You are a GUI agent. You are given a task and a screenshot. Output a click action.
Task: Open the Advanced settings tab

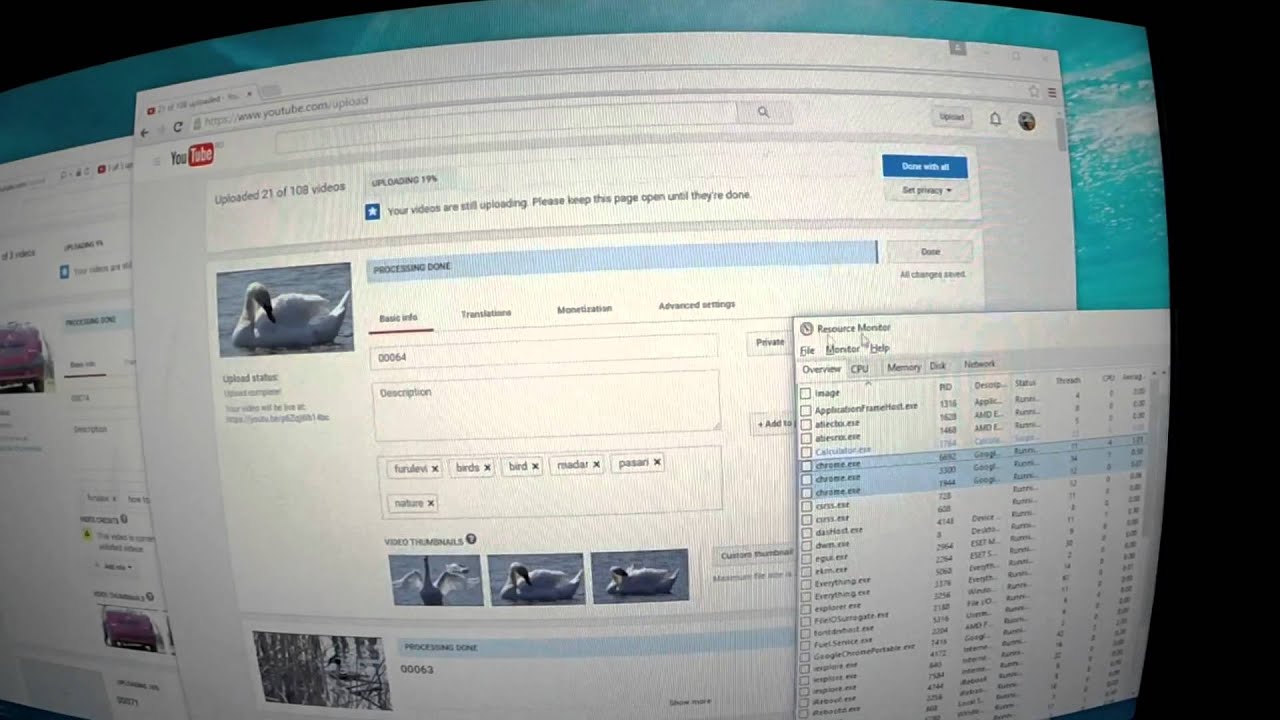(697, 305)
